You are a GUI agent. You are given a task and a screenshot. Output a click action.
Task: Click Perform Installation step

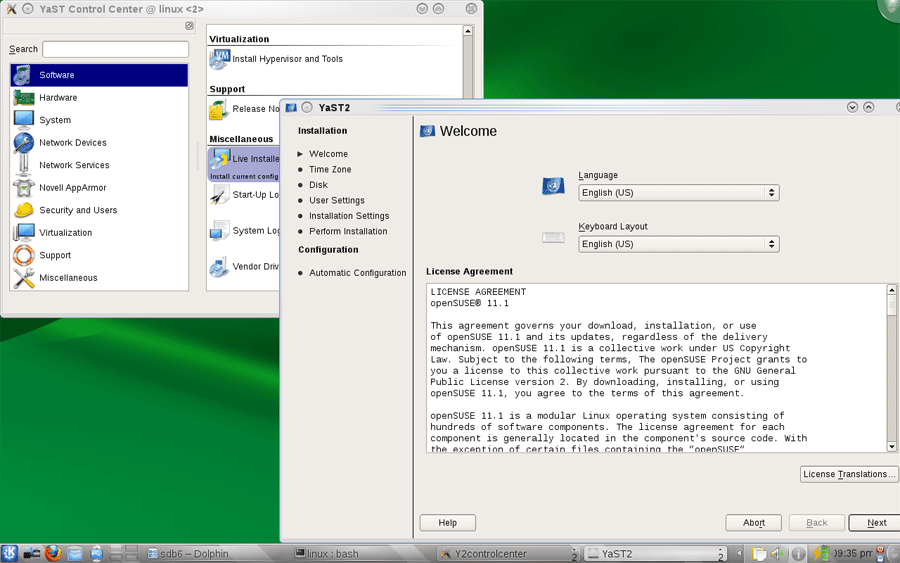tap(348, 231)
